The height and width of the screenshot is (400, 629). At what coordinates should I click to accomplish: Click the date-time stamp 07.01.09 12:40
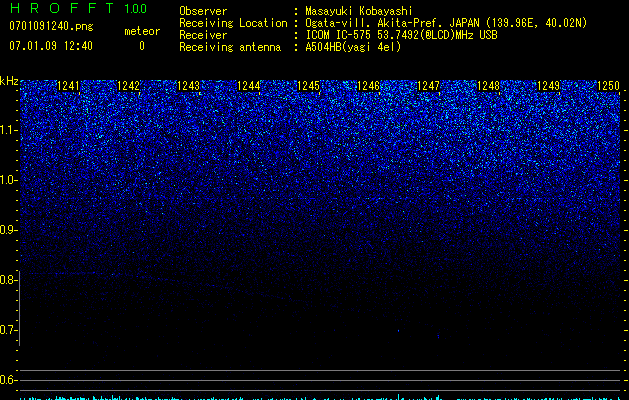click(x=51, y=46)
